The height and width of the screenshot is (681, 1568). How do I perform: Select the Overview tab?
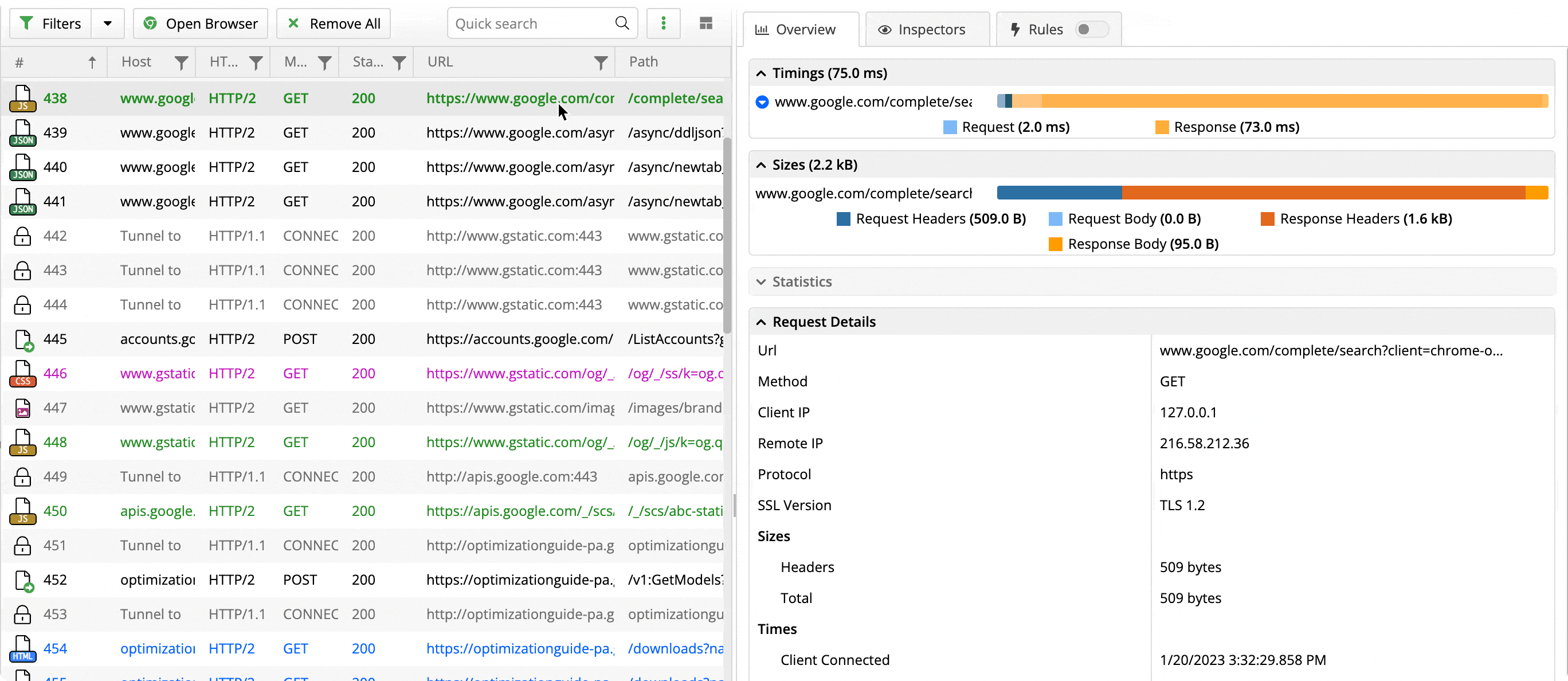[x=801, y=29]
